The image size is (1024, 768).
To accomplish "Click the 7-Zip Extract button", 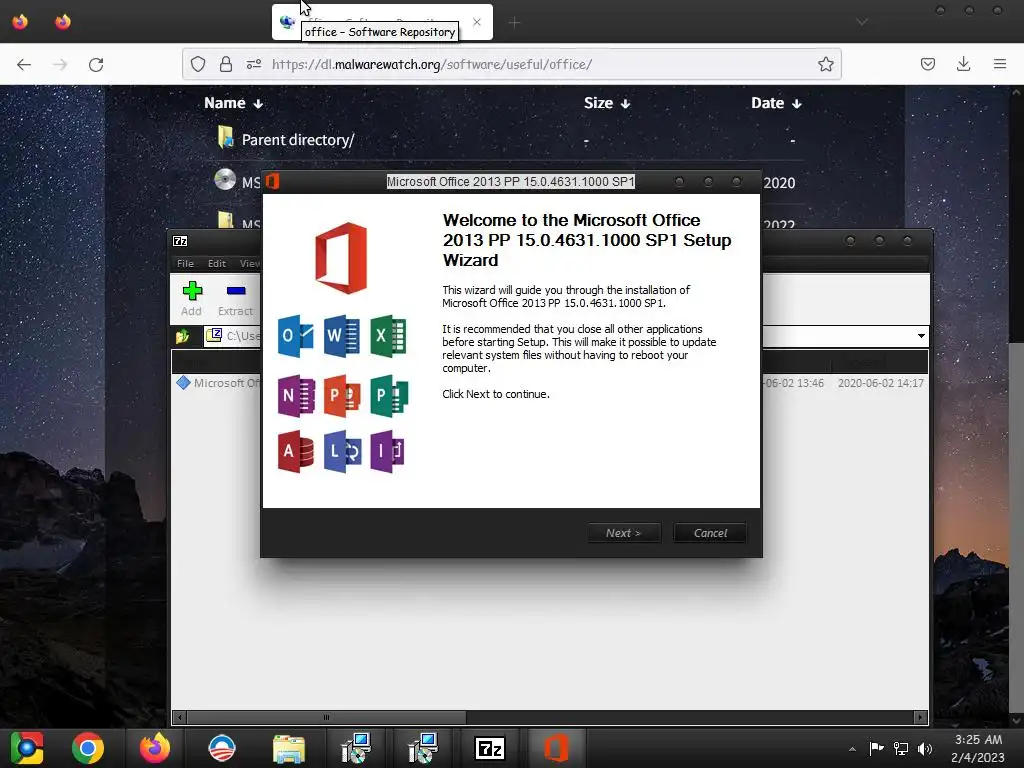I will (236, 298).
